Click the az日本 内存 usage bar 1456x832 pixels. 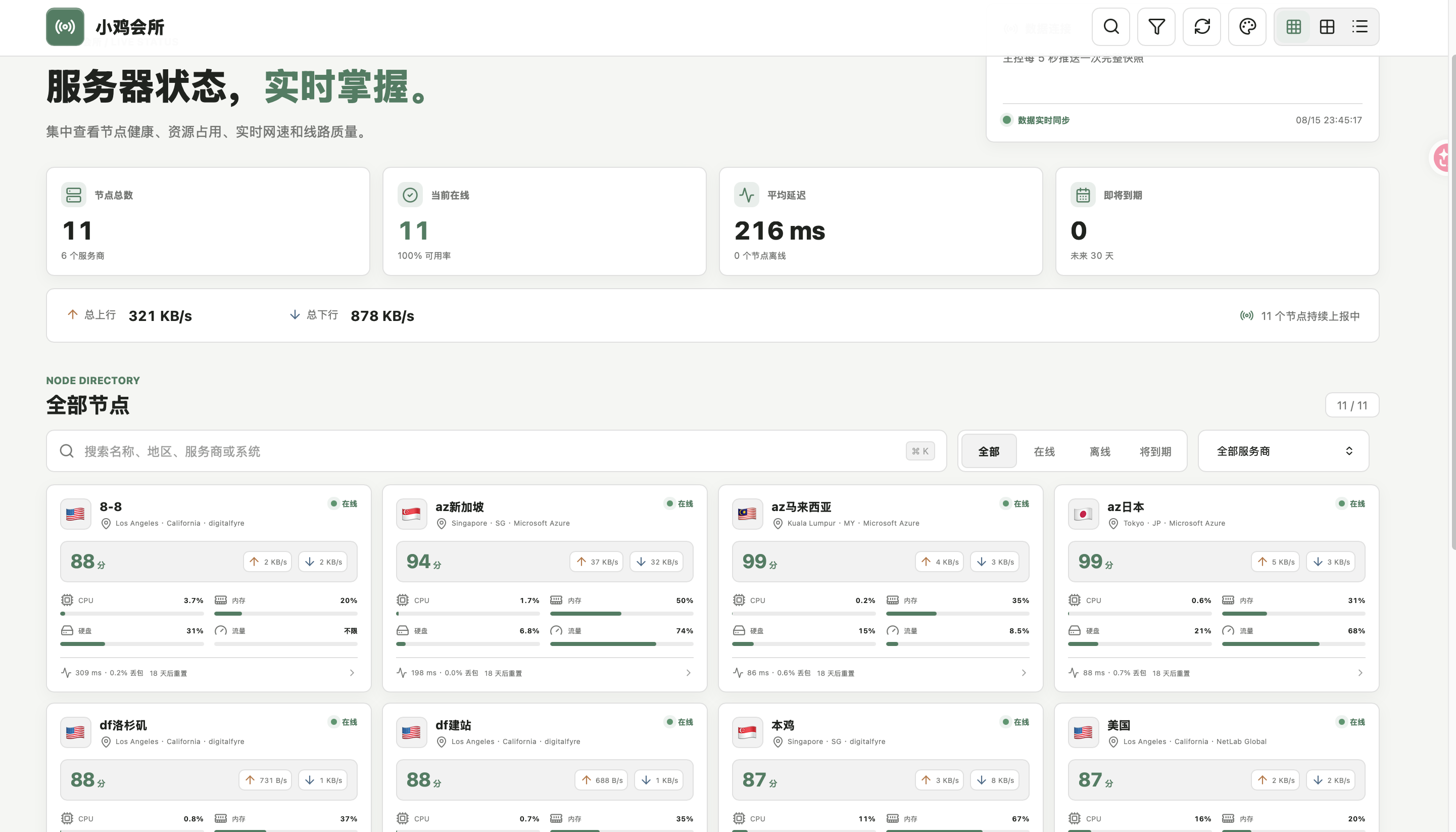(1293, 614)
